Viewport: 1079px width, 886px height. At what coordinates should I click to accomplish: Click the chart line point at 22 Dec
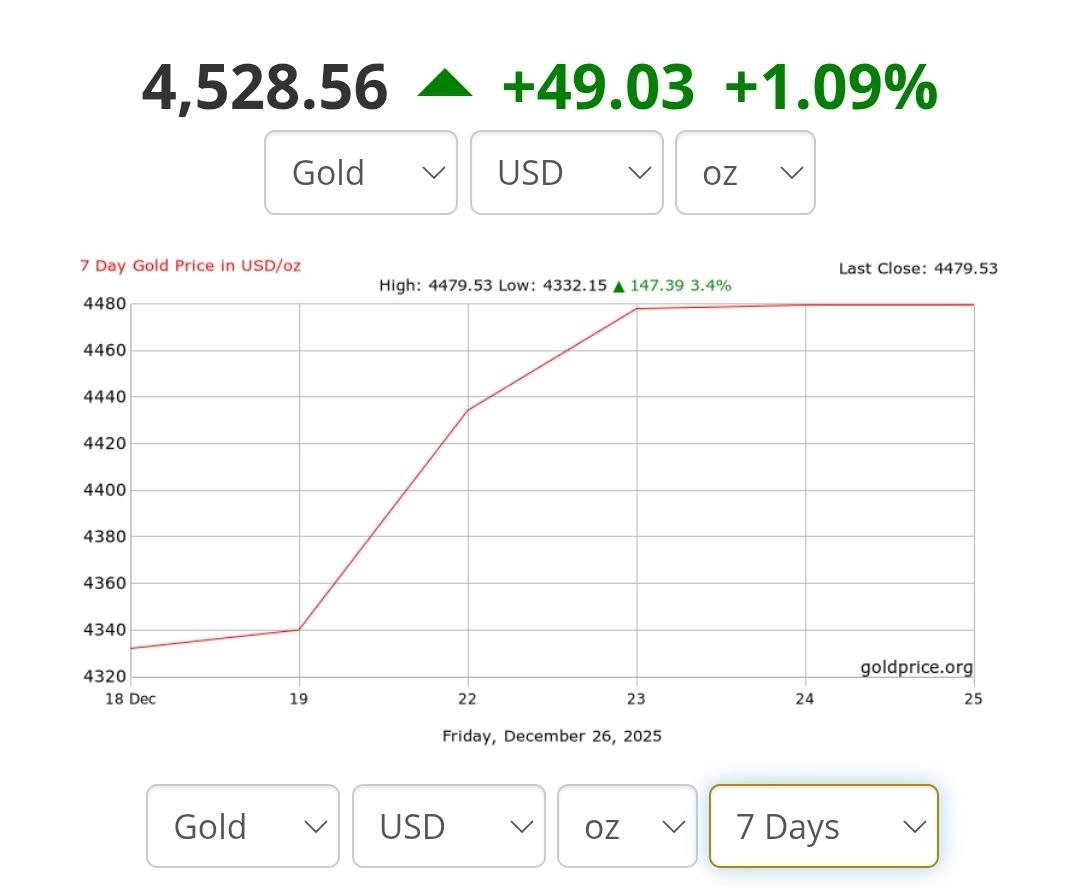click(x=468, y=410)
